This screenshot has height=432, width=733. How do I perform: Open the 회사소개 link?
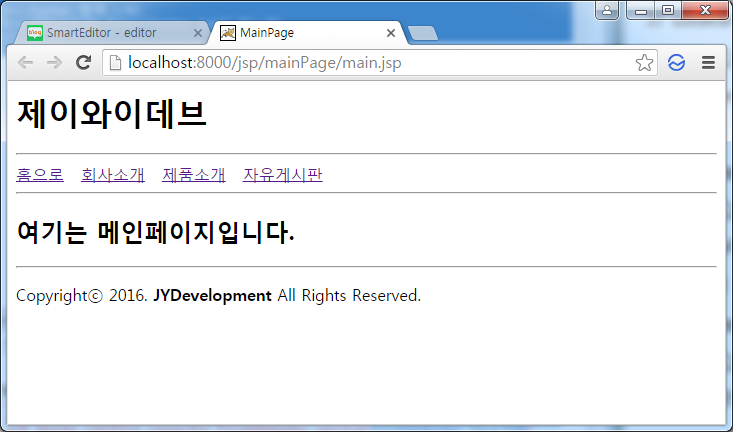(x=113, y=175)
